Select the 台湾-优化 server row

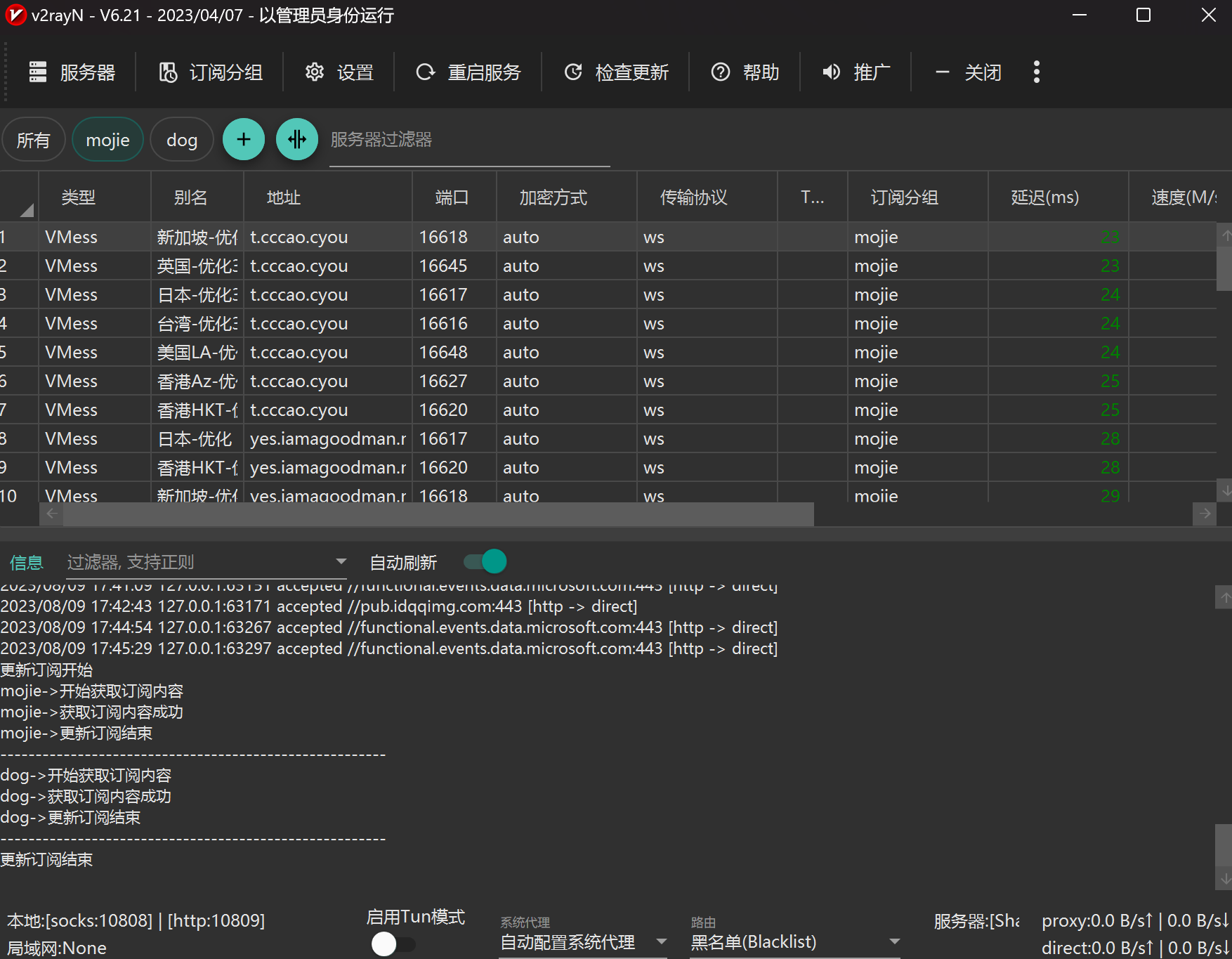coord(608,323)
